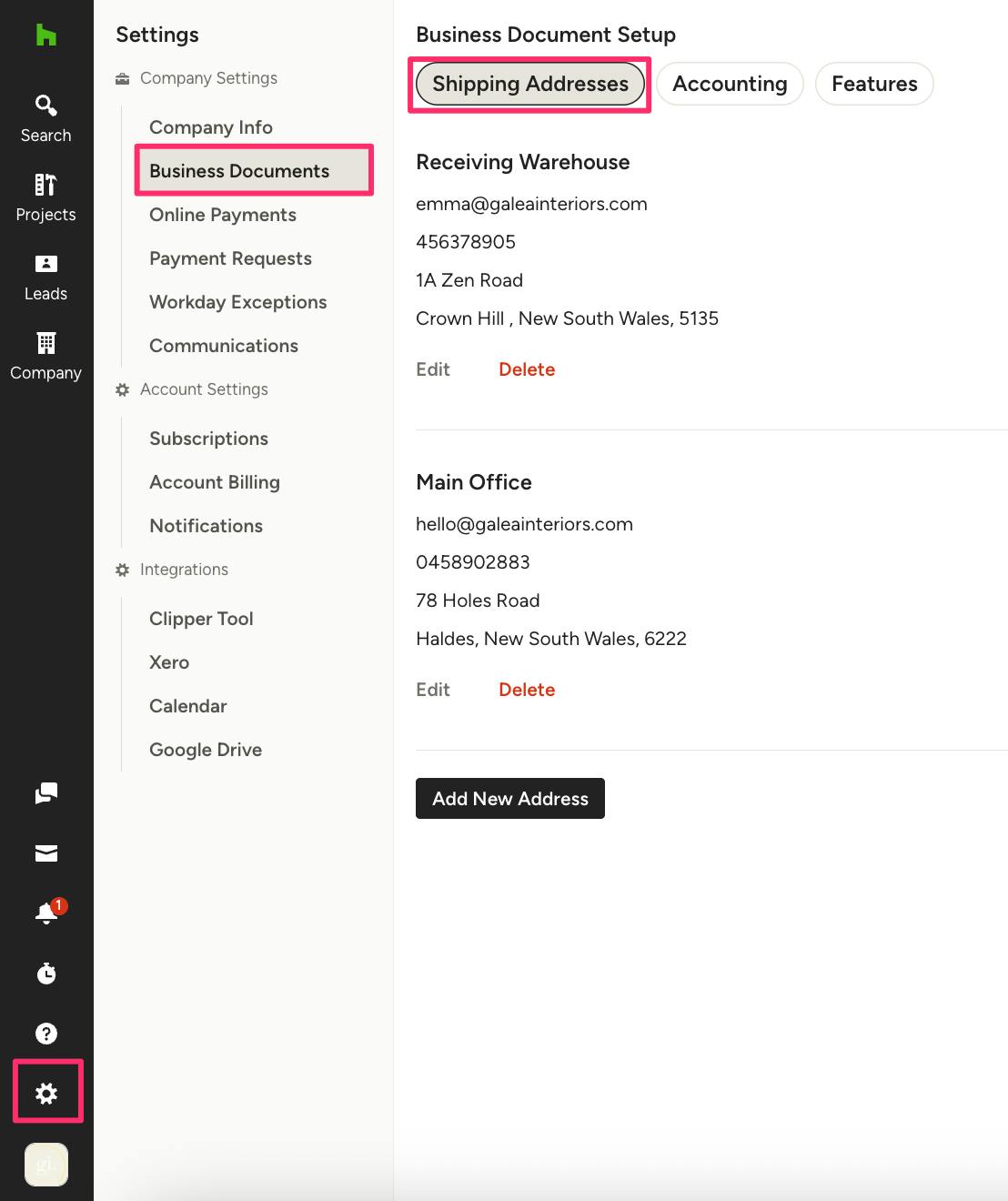1008x1201 pixels.
Task: Edit the Receiving Warehouse address
Action: [x=433, y=369]
